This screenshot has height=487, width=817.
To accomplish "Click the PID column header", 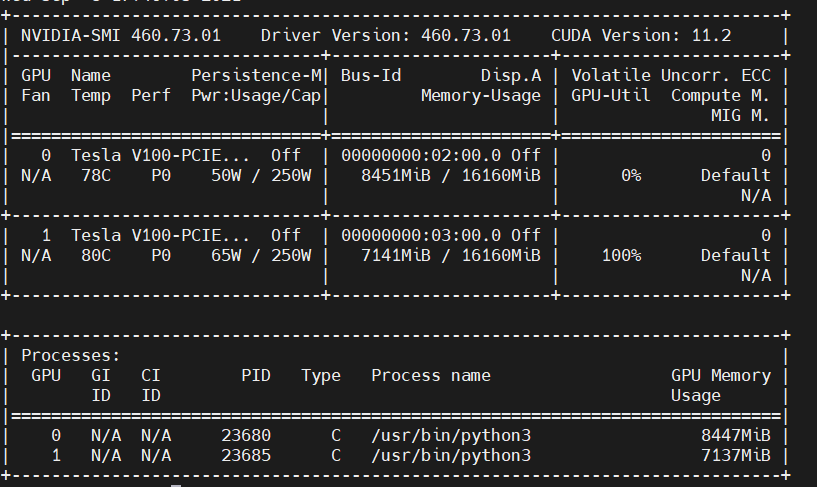I will point(256,376).
